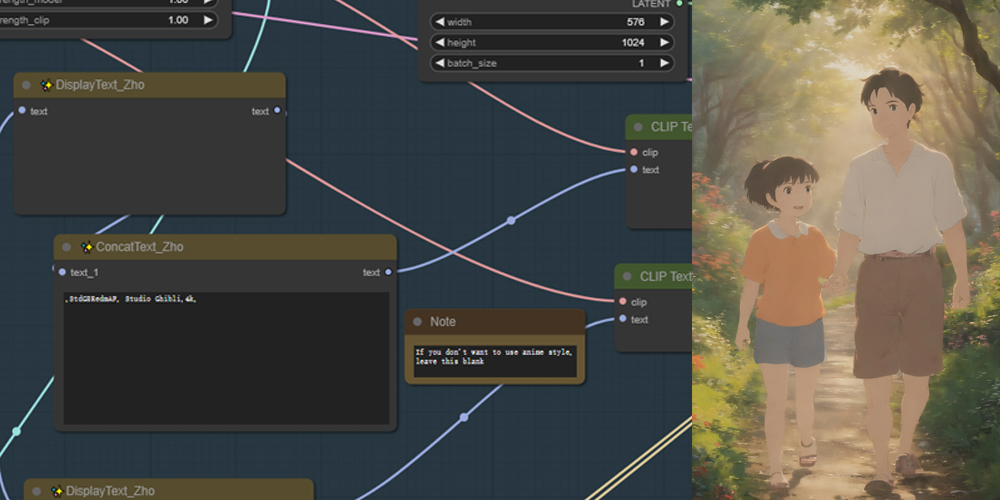
Task: Click the sparkle icon on the bottom DisplayText_Zho title
Action: tap(57, 491)
